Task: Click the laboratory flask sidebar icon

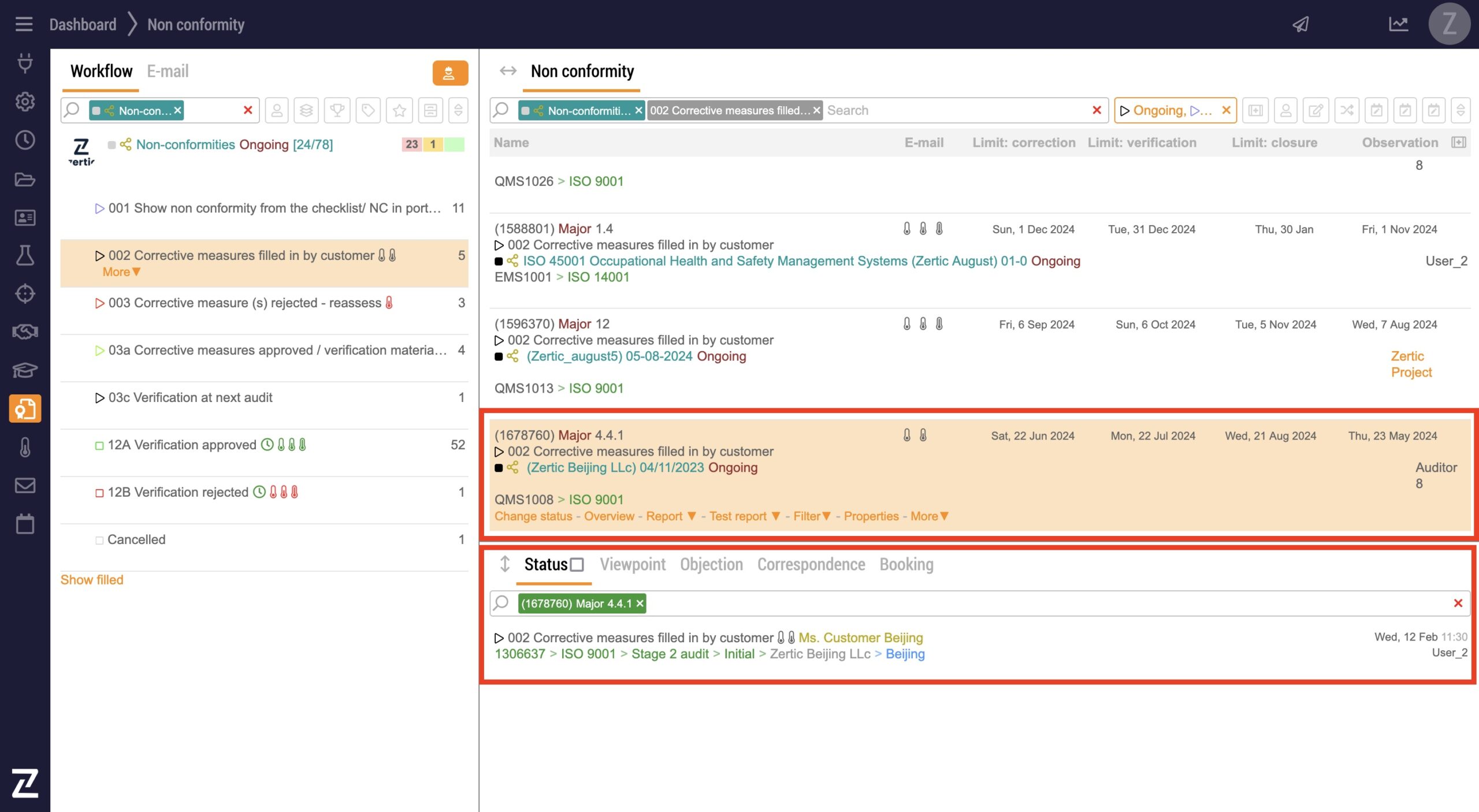Action: coord(25,255)
